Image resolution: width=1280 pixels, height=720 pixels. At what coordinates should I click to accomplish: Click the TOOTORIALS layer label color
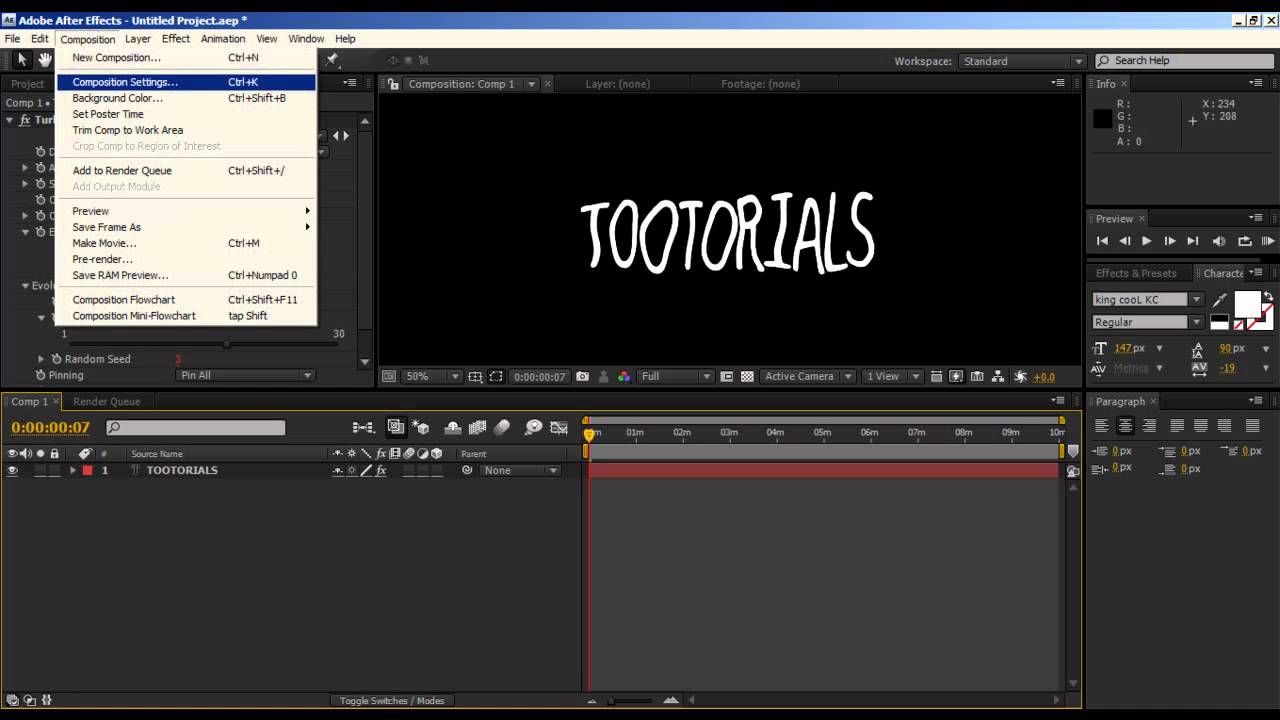coord(87,471)
